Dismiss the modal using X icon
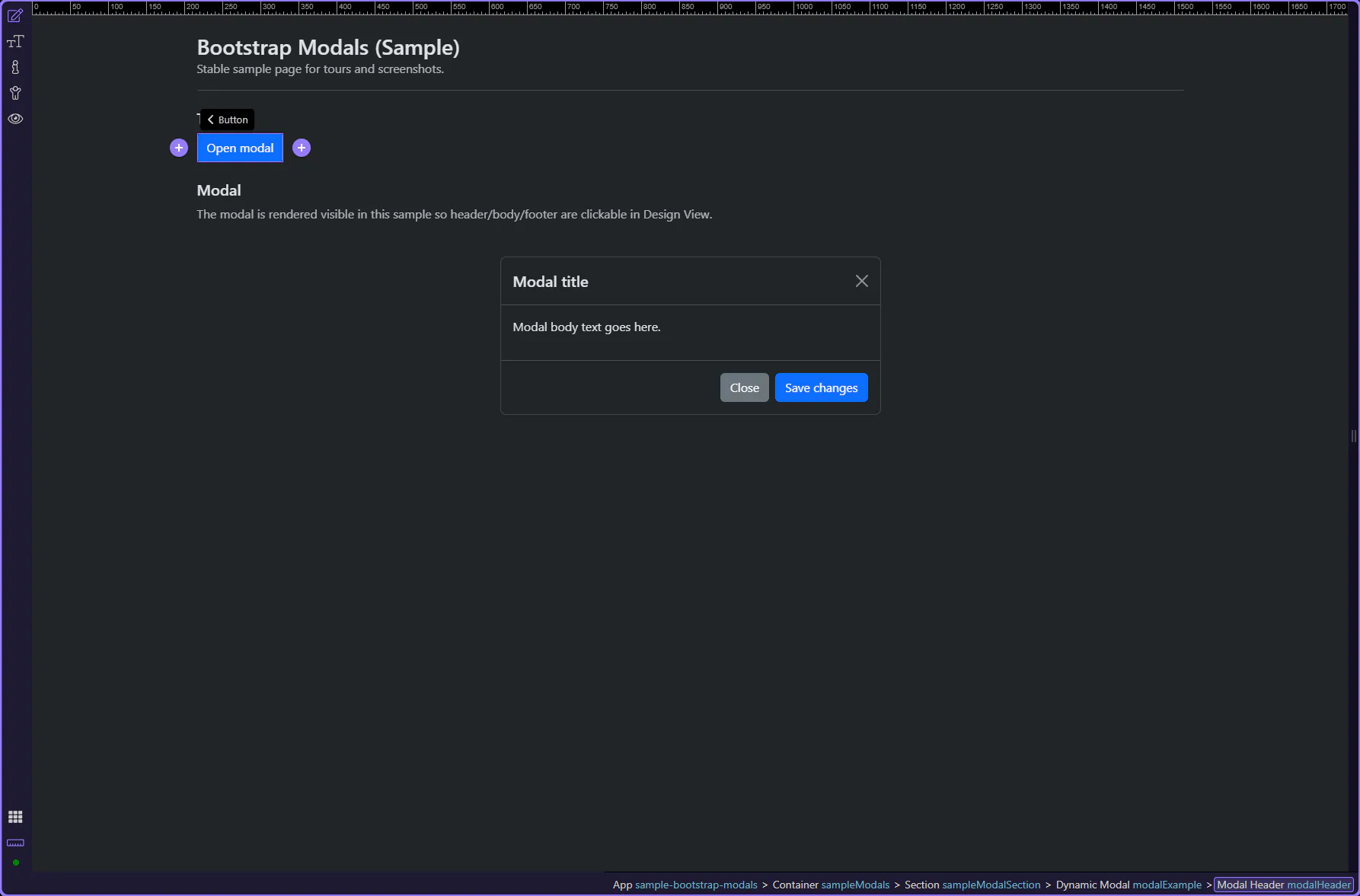The width and height of the screenshot is (1360, 896). click(861, 281)
